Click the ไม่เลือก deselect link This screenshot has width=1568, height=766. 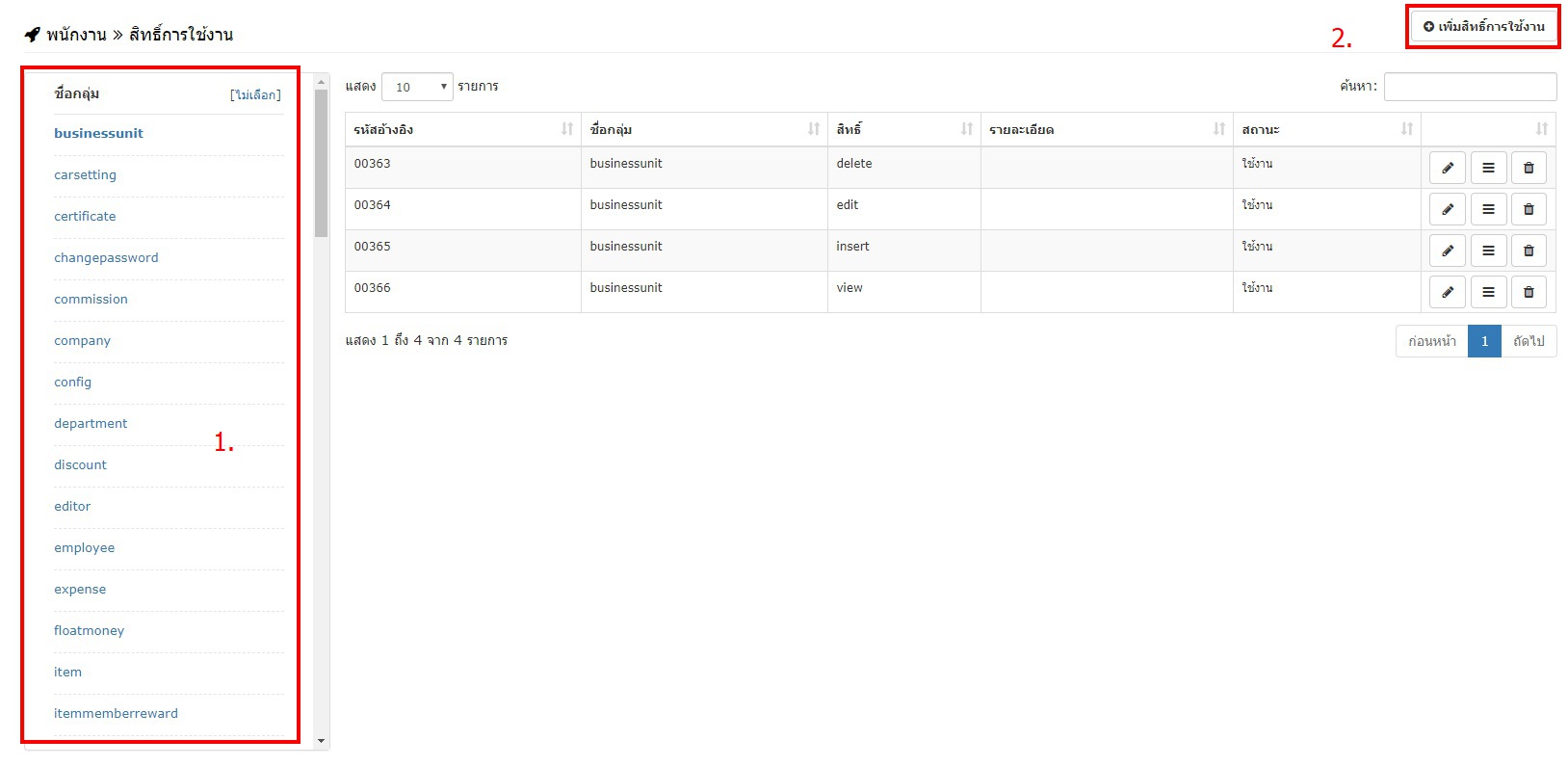coord(255,94)
